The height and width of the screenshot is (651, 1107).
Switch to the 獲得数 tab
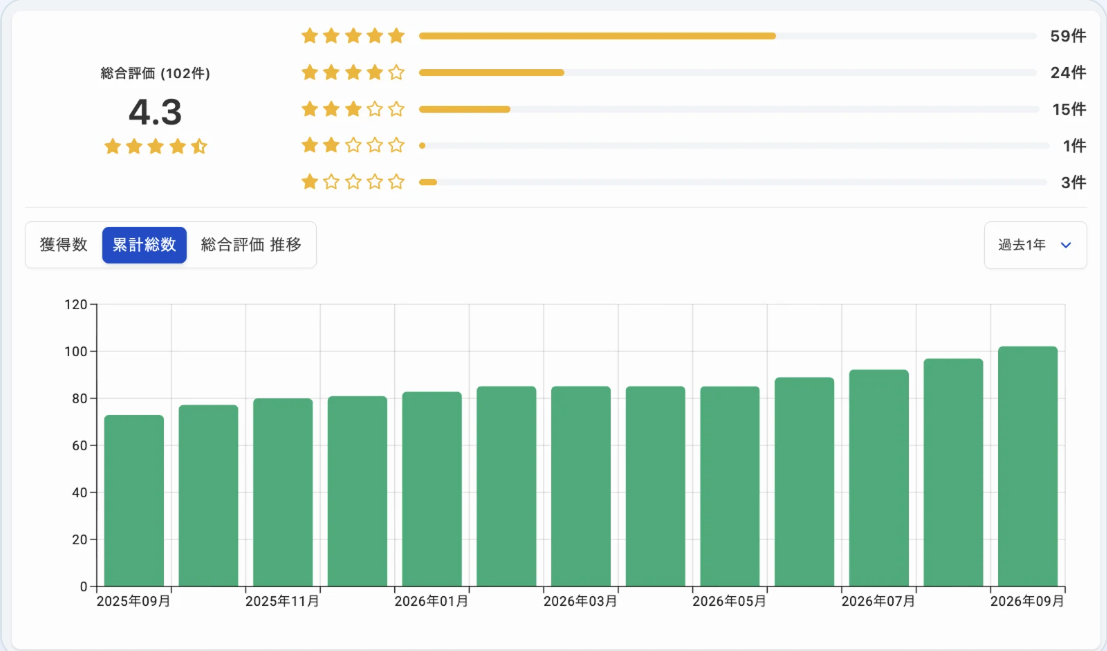pyautogui.click(x=64, y=245)
